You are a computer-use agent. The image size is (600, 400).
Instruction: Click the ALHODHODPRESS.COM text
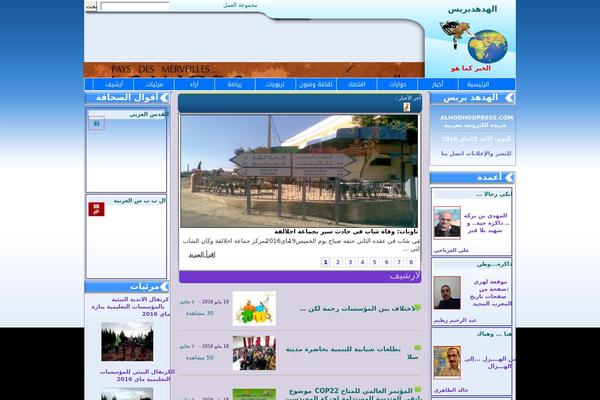point(476,118)
